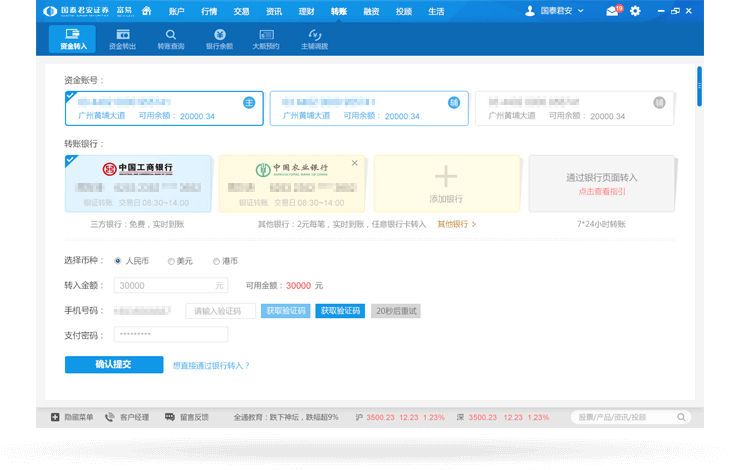The height and width of the screenshot is (470, 740).
Task: Open 投顾 menu
Action: tap(404, 11)
